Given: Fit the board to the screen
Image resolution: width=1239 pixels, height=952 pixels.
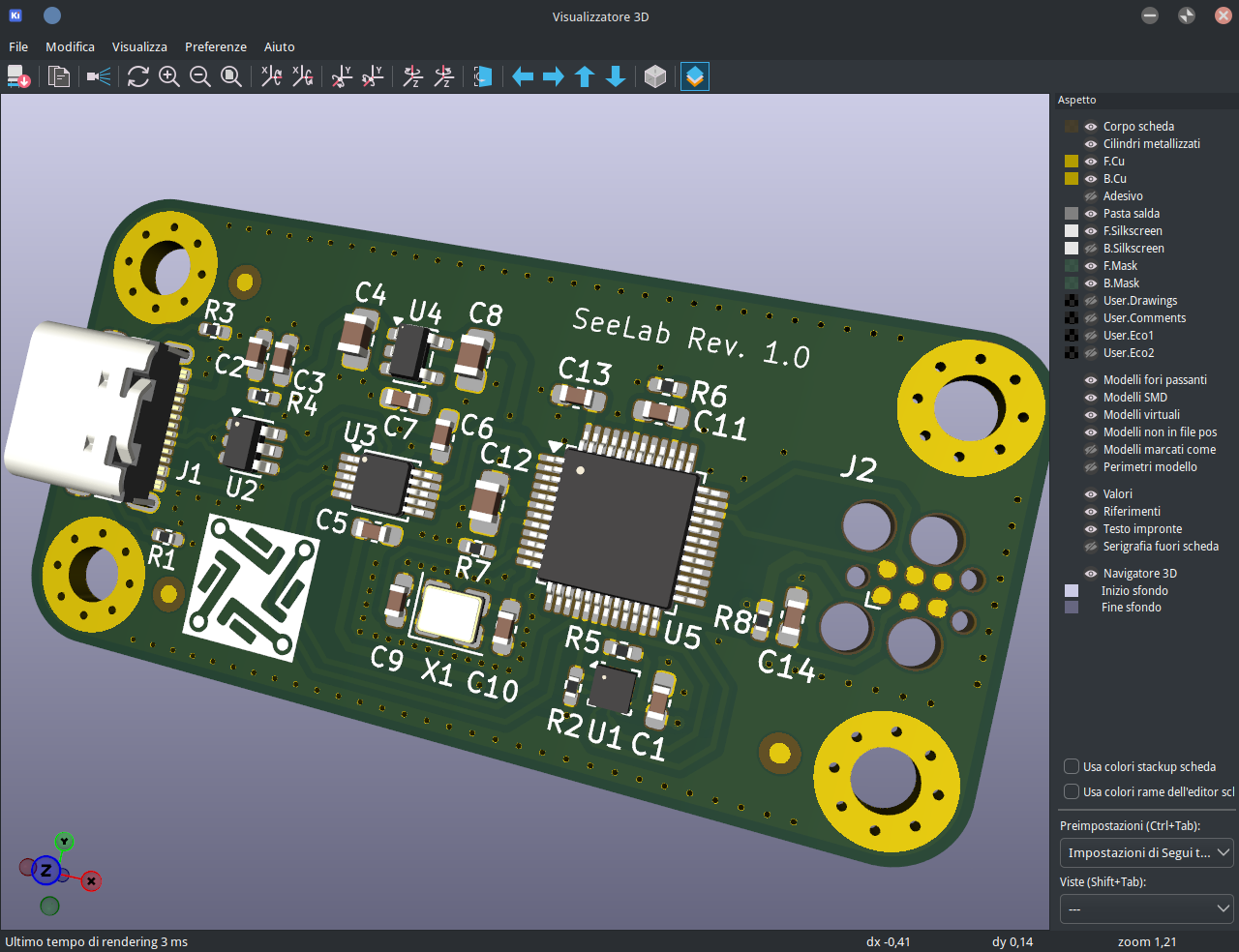Looking at the screenshot, I should coord(231,76).
